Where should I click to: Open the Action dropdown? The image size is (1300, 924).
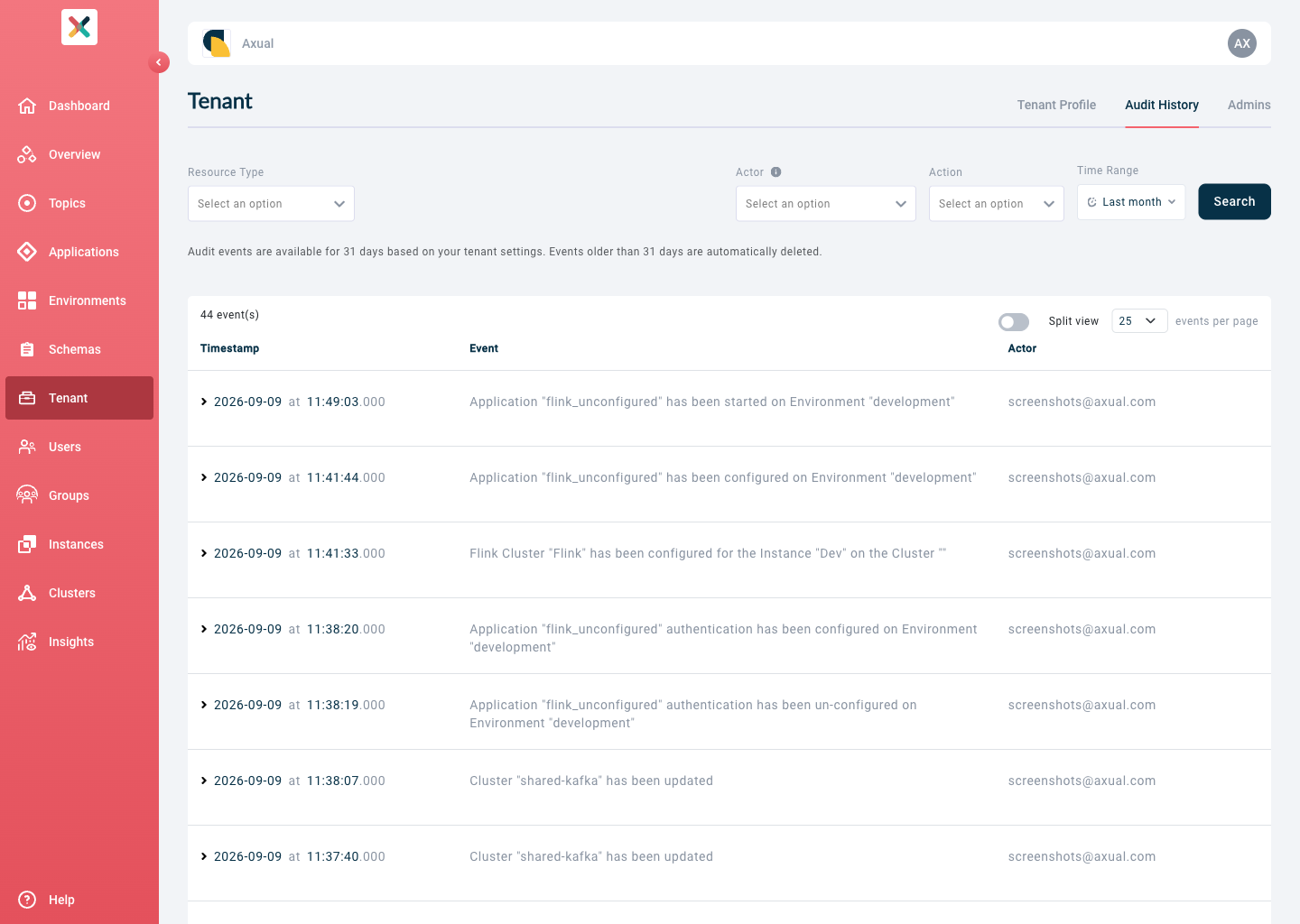click(997, 204)
